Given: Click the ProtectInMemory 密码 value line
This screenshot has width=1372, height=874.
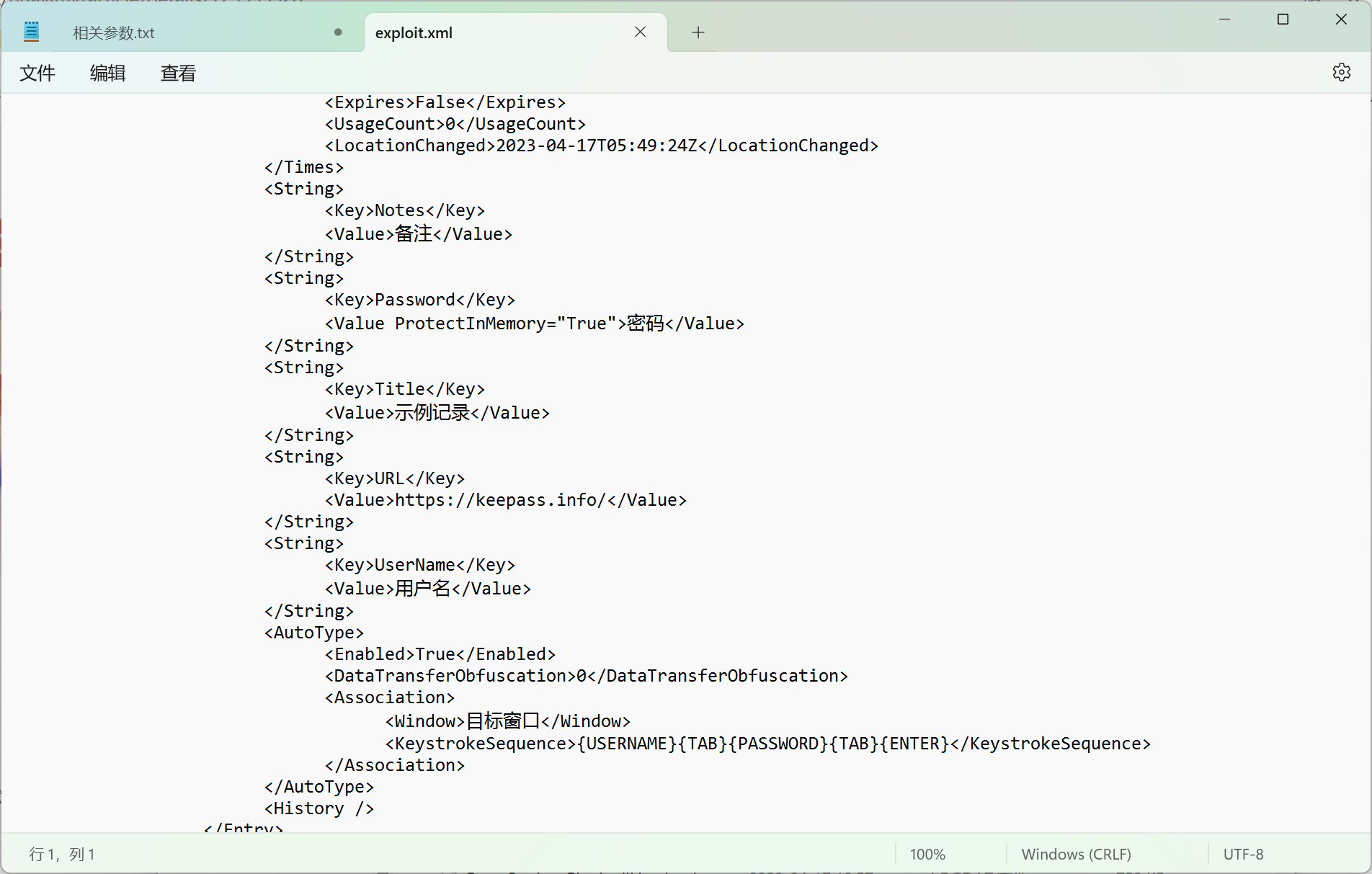Looking at the screenshot, I should click(x=534, y=323).
